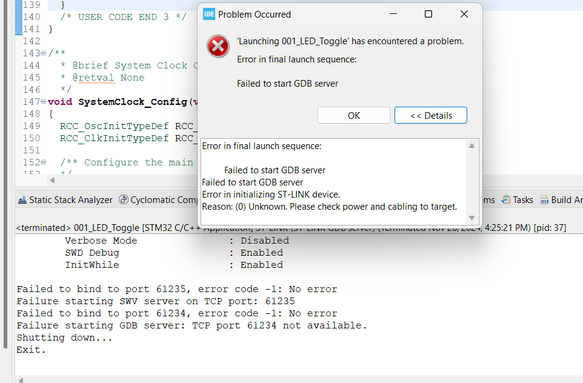The image size is (583, 383).
Task: Click the IDE logo in dialog title
Action: point(209,15)
